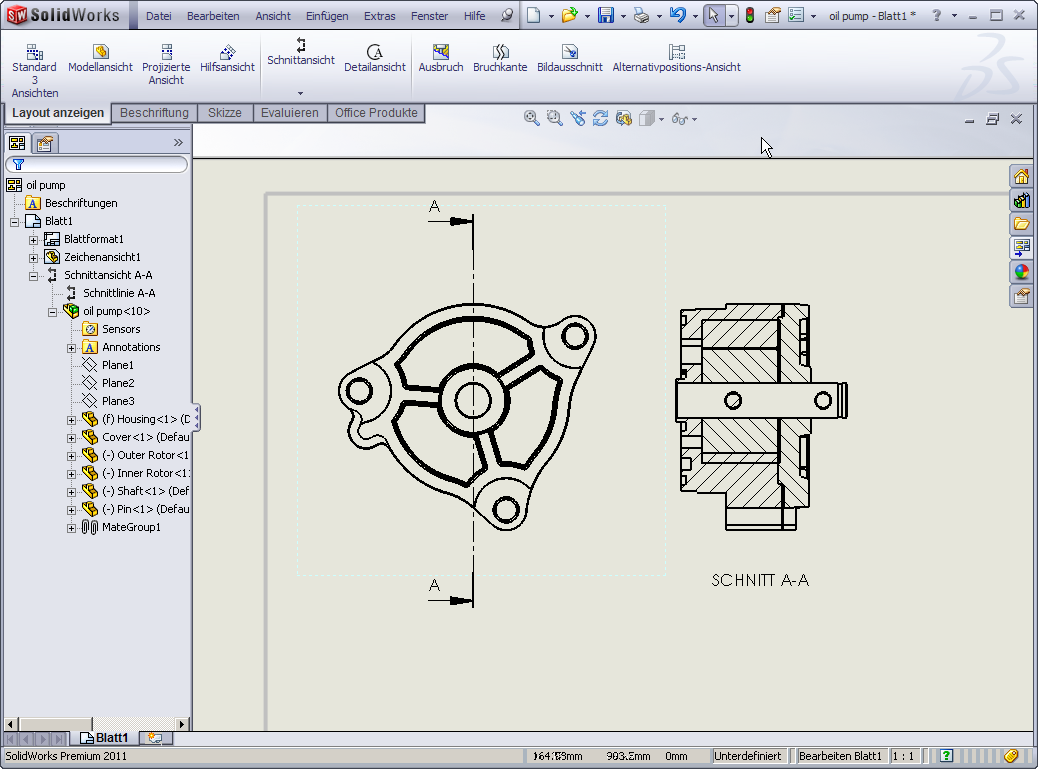Click the Alternativpositions-Ansicht tool
Screen dimensions: 1038x769
[x=676, y=59]
